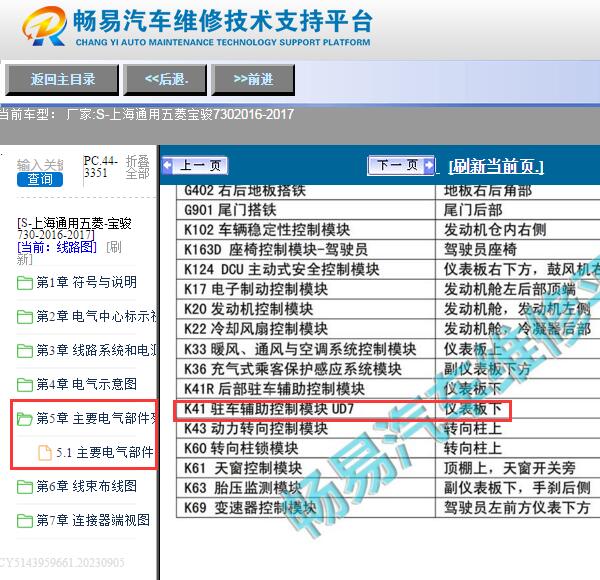
Task: Click left arrow icon on 上一页
Action: coord(167,166)
